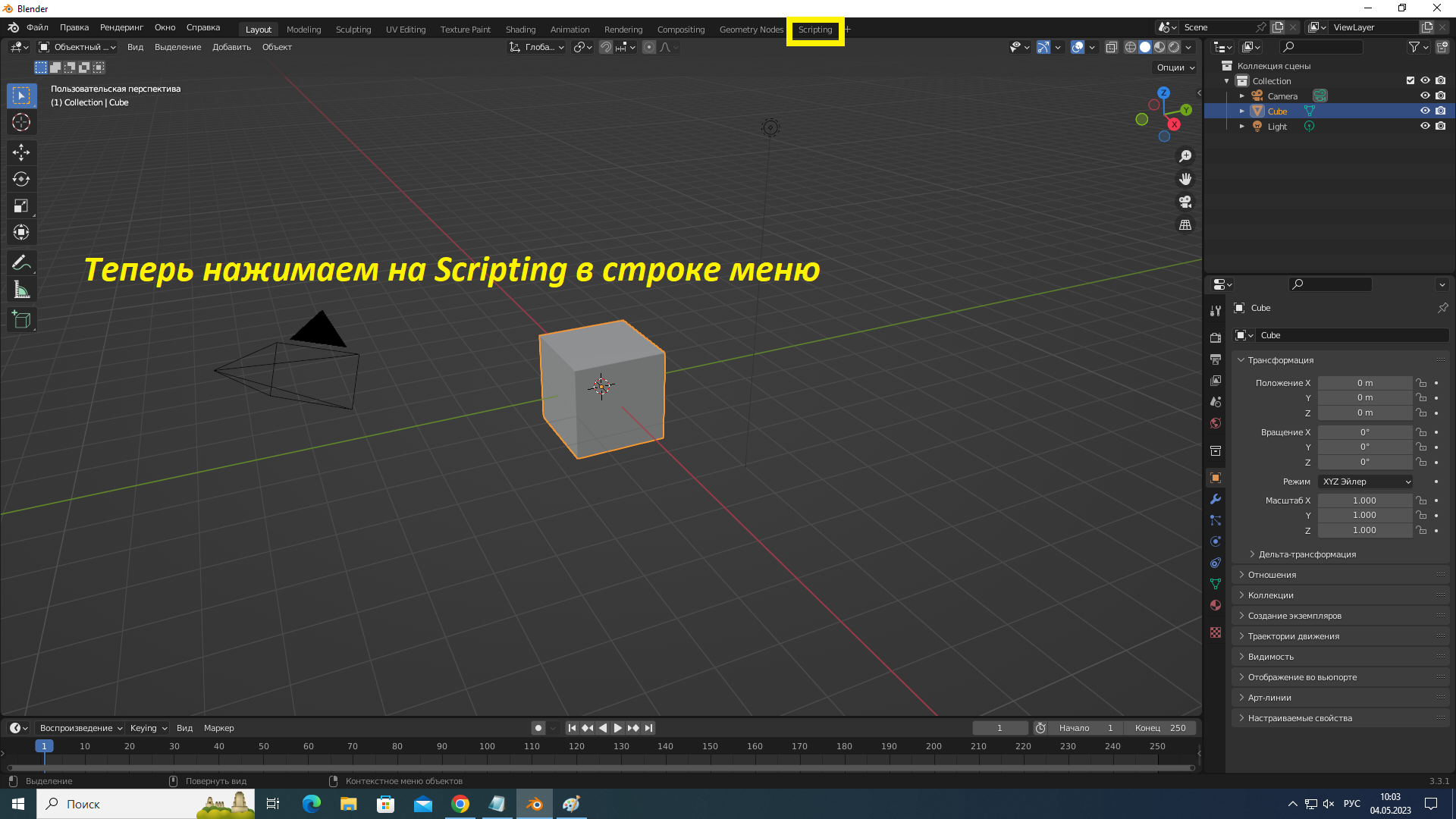Toggle camera view icon in viewport

1185,202
